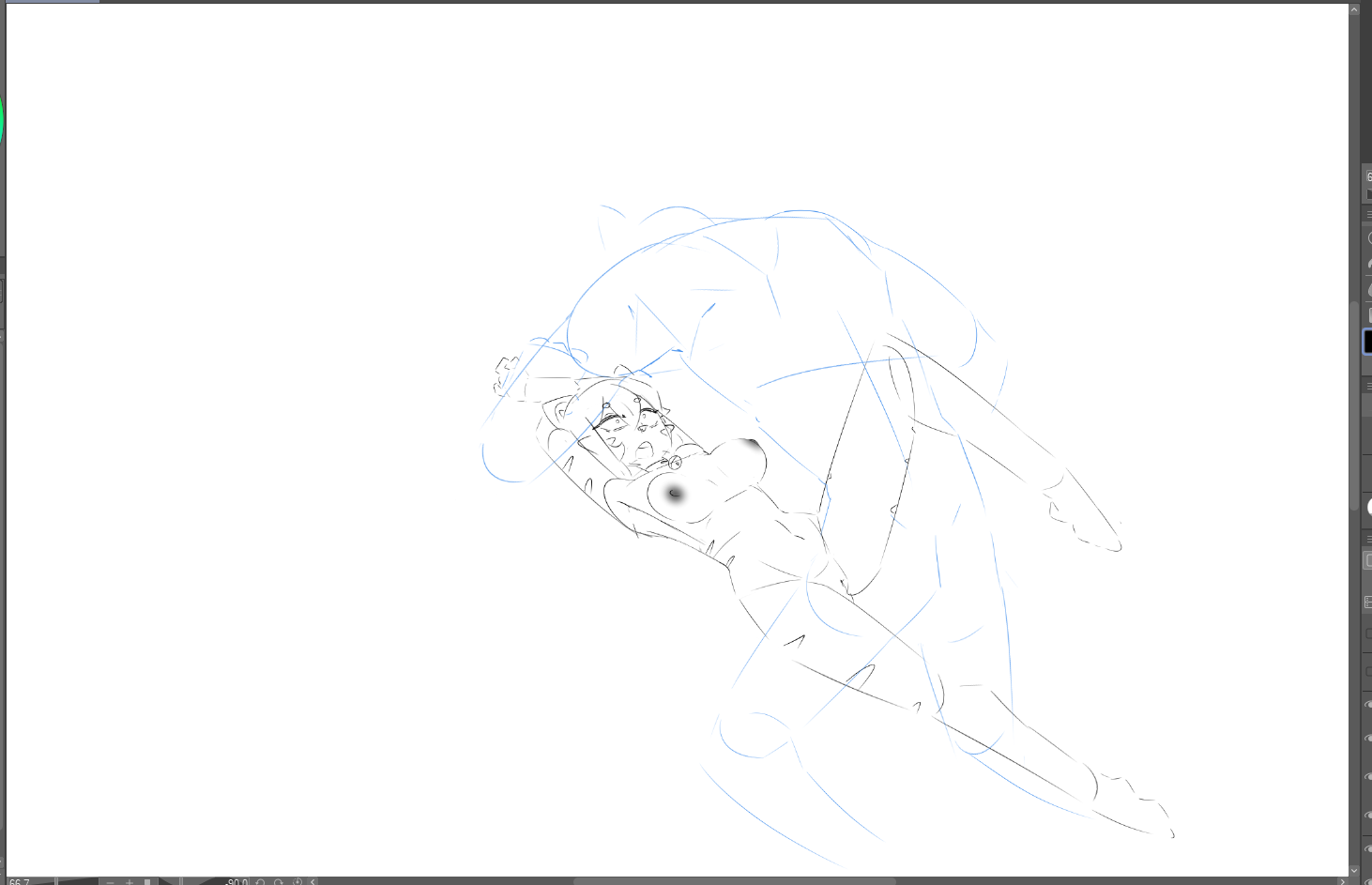Click the 66.7 zoom percentage field
The height and width of the screenshot is (885, 1372).
click(x=20, y=881)
